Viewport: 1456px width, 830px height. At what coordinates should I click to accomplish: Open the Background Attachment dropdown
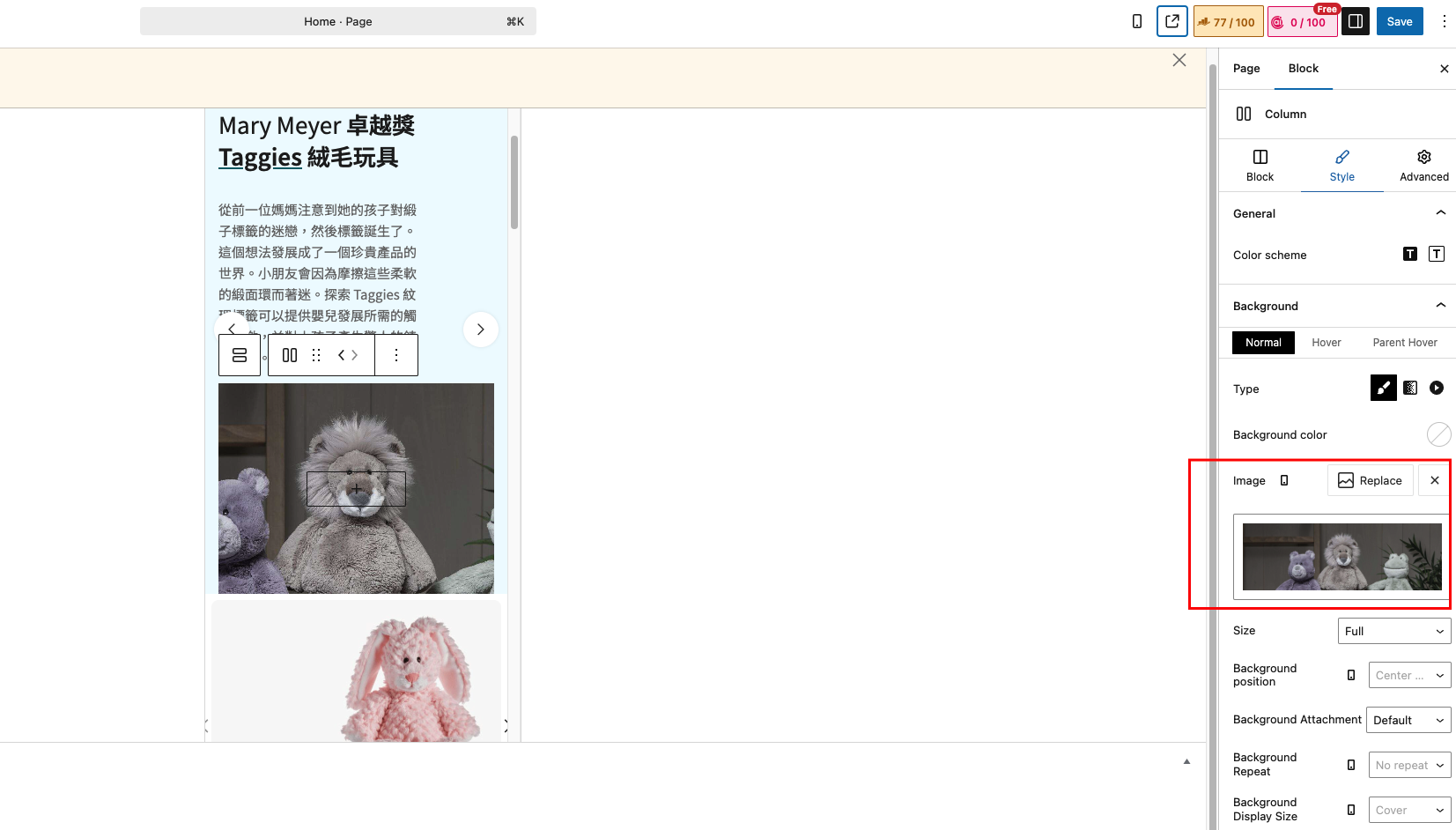point(1408,720)
